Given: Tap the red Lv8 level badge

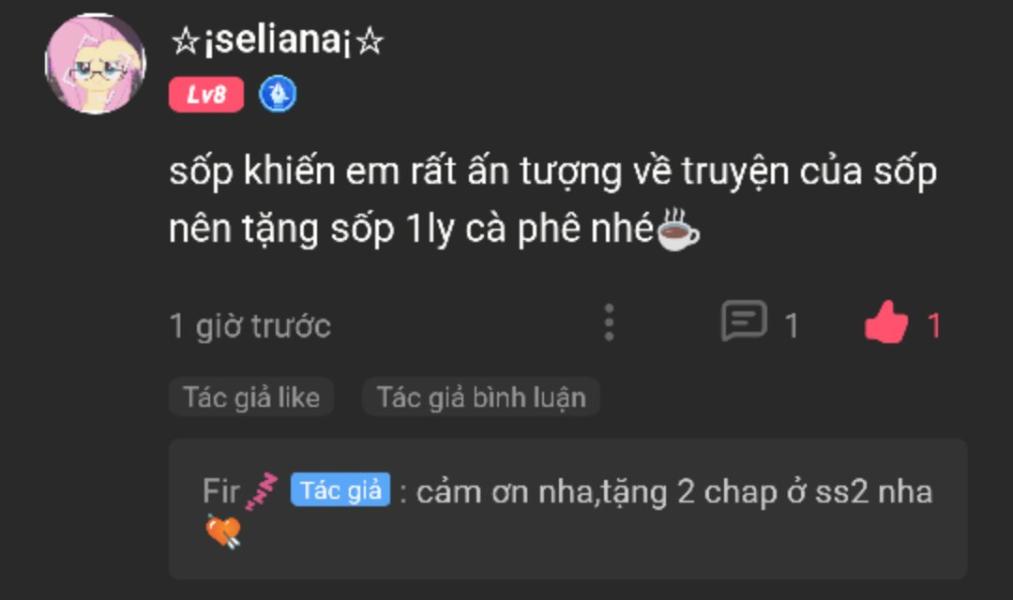Looking at the screenshot, I should click(206, 95).
